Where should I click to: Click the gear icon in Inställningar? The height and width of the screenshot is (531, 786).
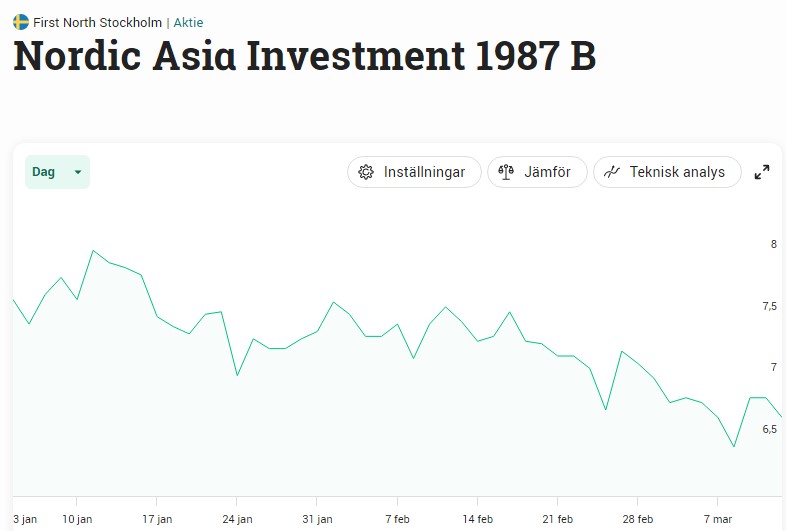coord(366,172)
